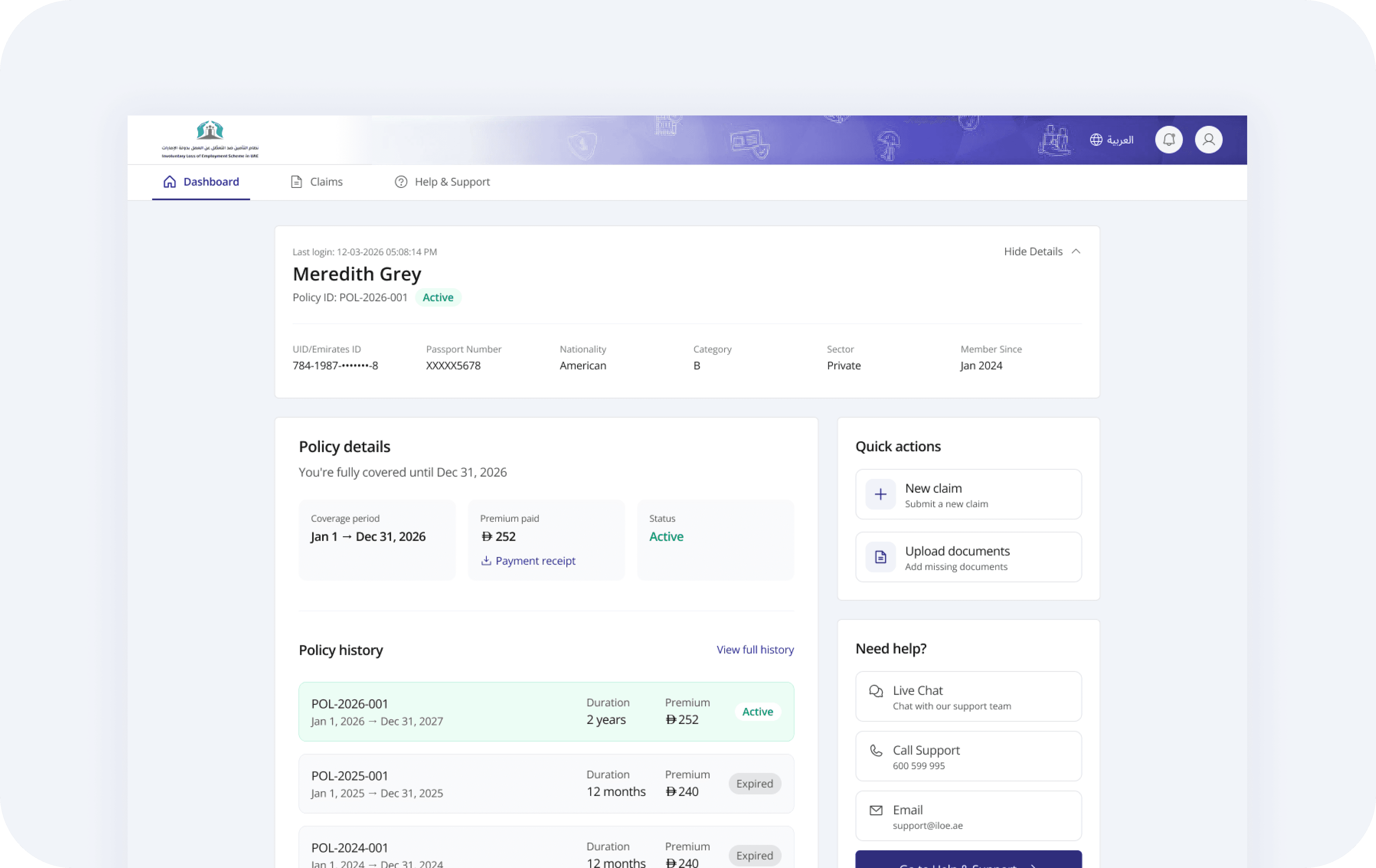1376x868 pixels.
Task: Switch language to Arabic
Action: (x=1120, y=140)
